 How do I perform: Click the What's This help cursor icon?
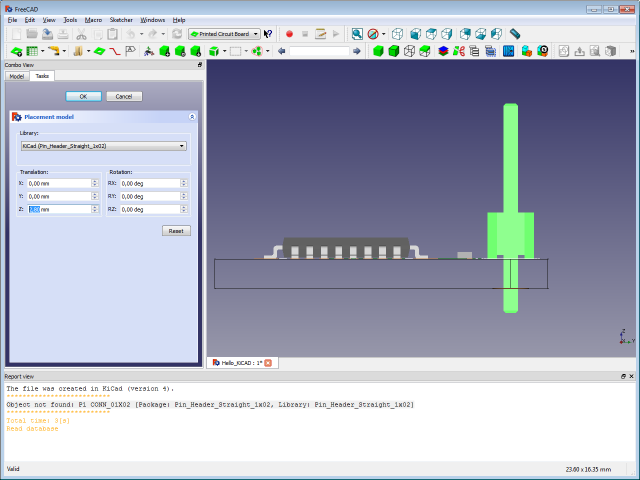(268, 34)
